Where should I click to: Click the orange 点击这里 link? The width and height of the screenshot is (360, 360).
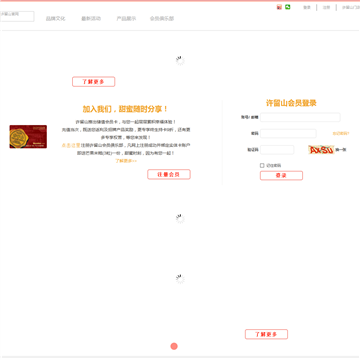(71, 145)
